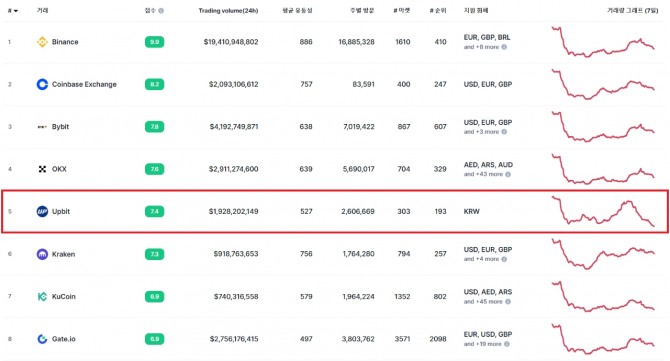The width and height of the screenshot is (670, 361).
Task: Click the Gate.io logo icon
Action: tap(42, 339)
